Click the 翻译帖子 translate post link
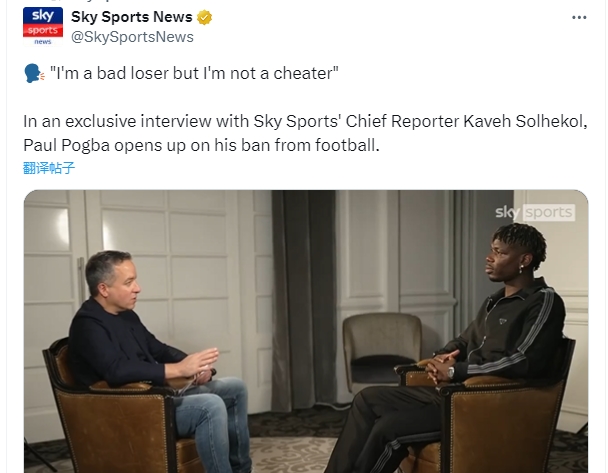The height and width of the screenshot is (473, 608). click(x=49, y=168)
